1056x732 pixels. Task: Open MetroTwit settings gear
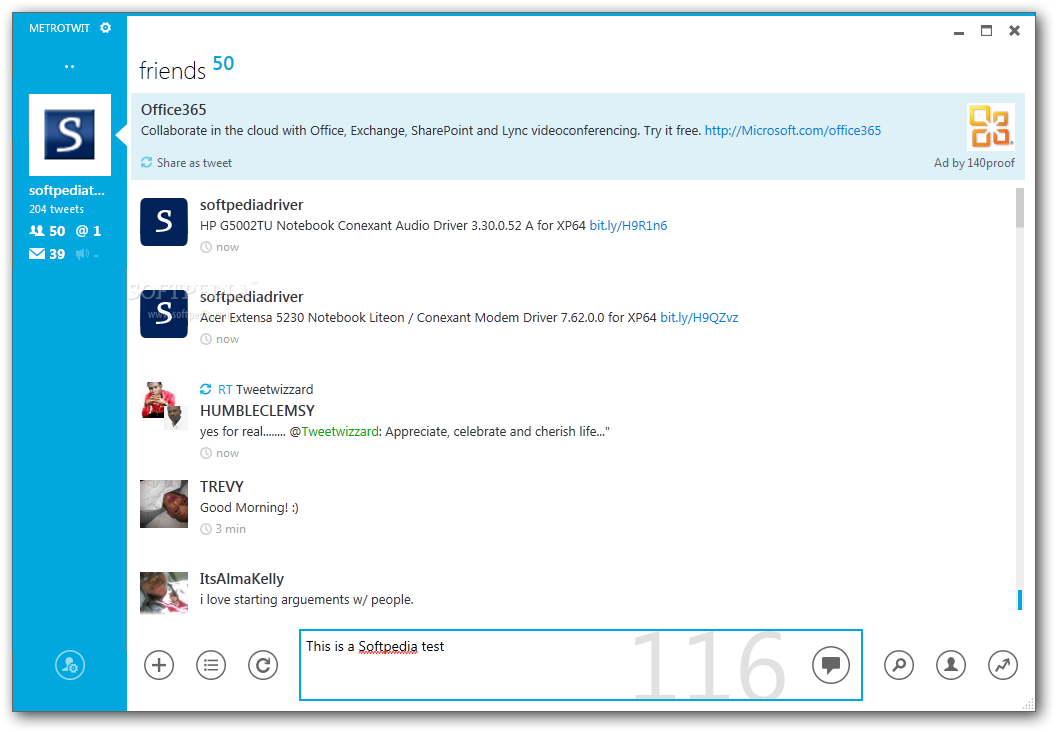[105, 28]
